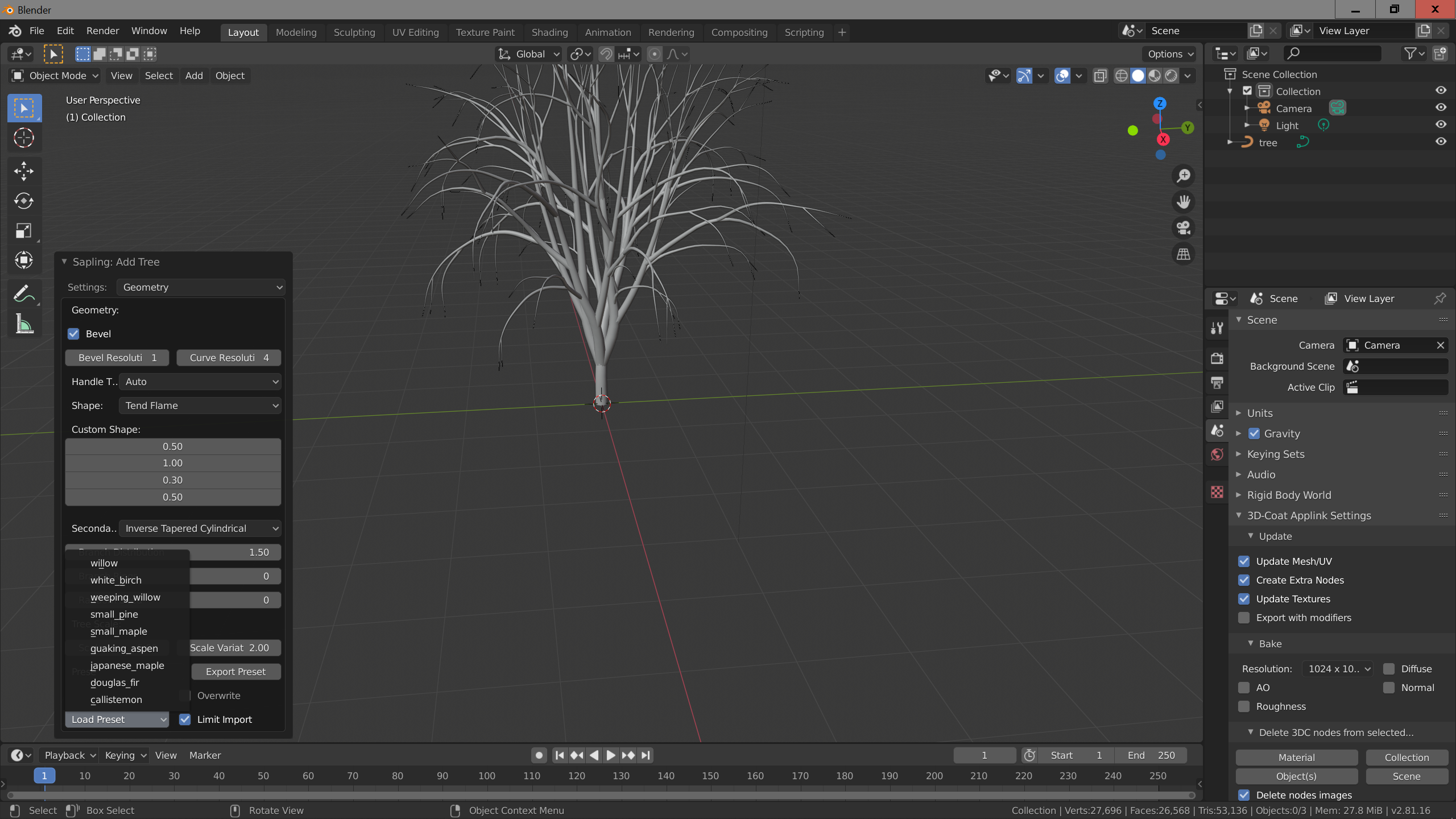1456x819 pixels.
Task: Open the Shape dropdown Tend Flame
Action: pos(201,406)
